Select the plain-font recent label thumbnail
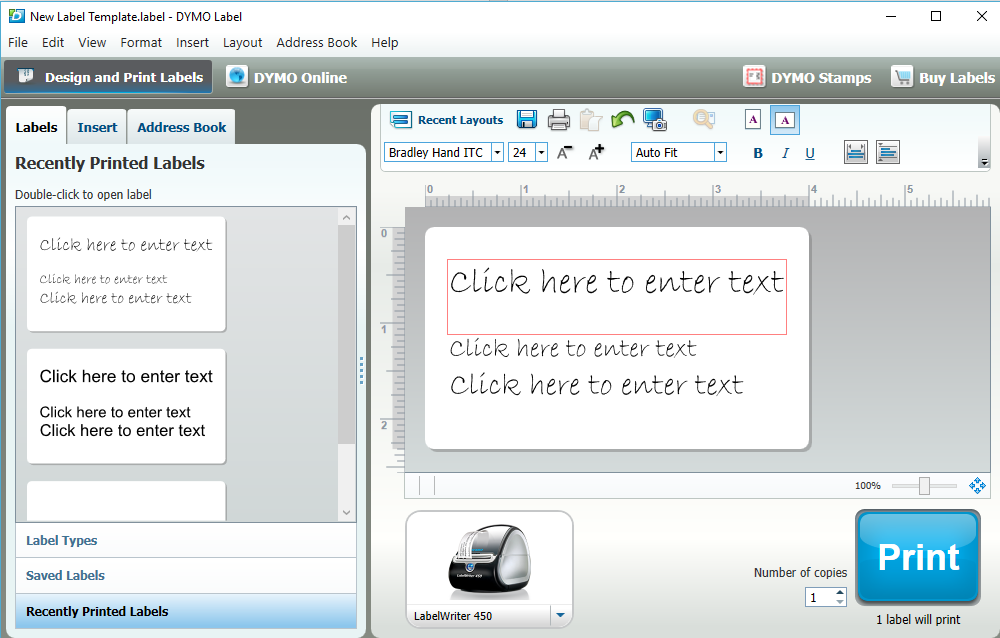This screenshot has height=638, width=1000. click(x=126, y=406)
